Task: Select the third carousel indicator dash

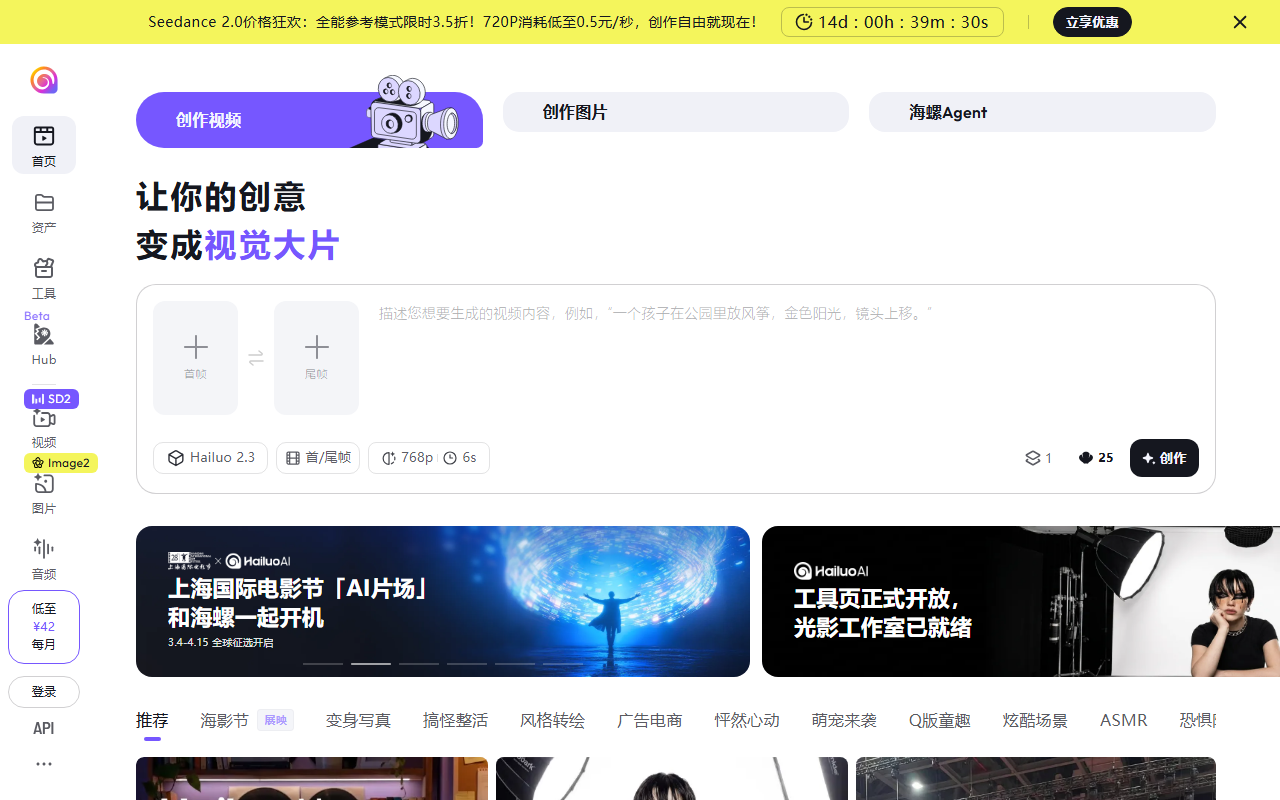Action: pos(419,664)
